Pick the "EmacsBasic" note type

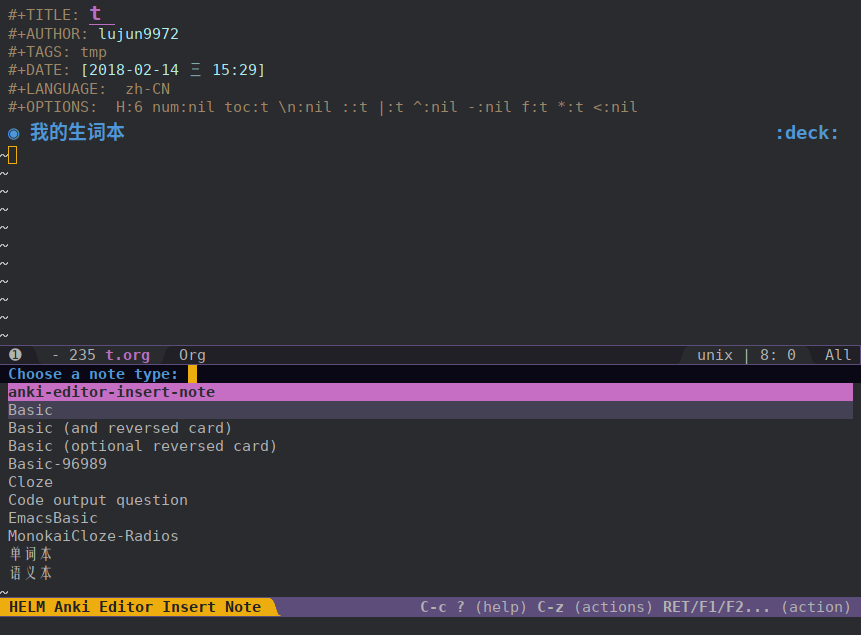point(52,517)
